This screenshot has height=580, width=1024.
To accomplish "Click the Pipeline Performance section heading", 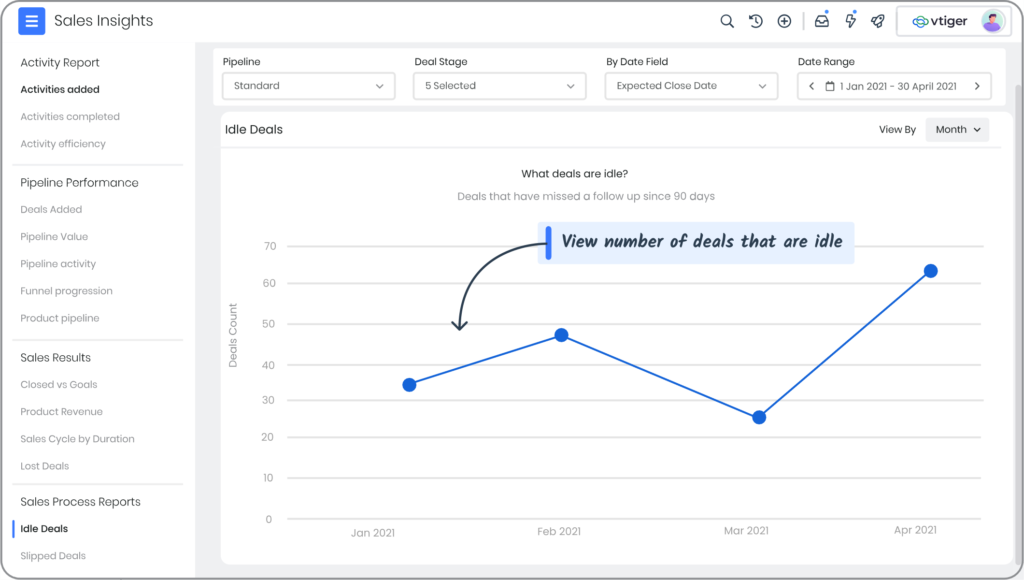I will click(x=79, y=183).
